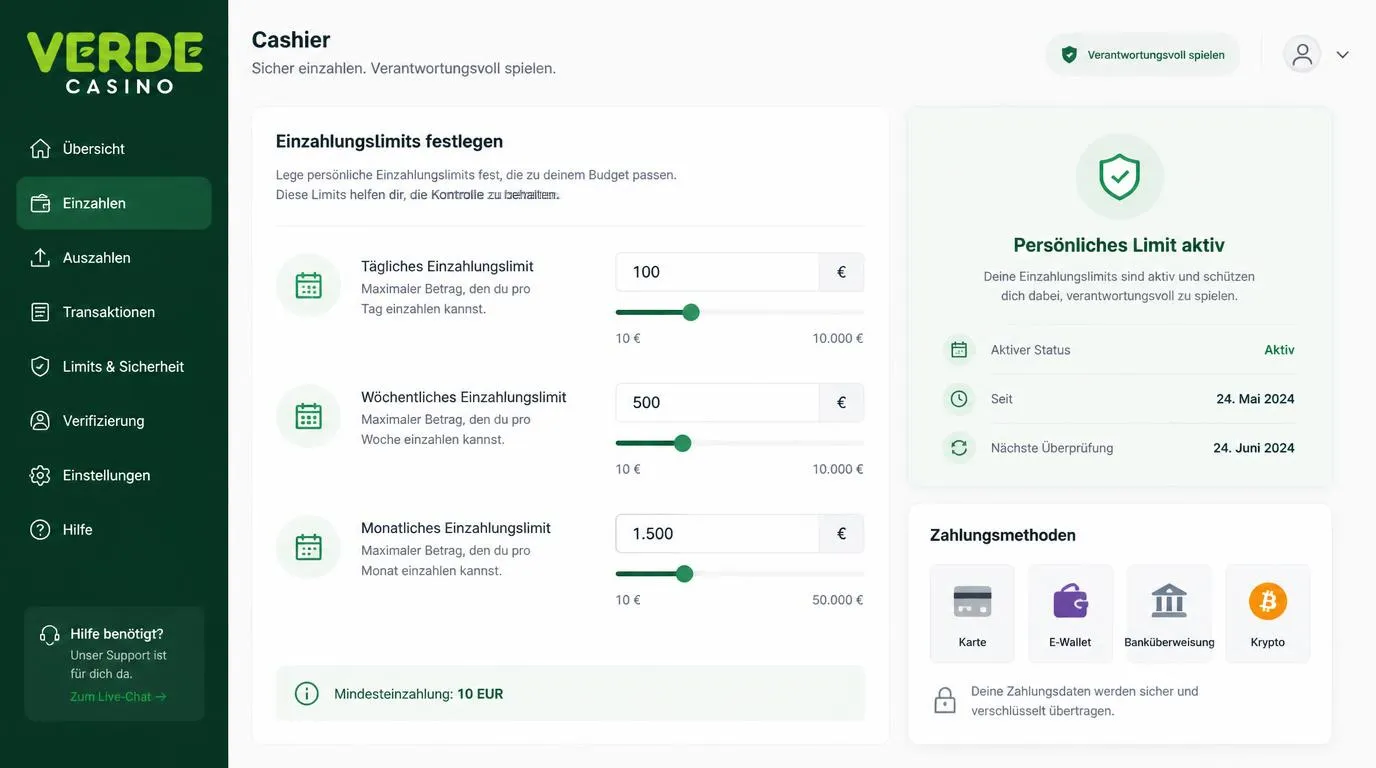
Task: Click the € suffix of monthly limit
Action: [x=842, y=534]
